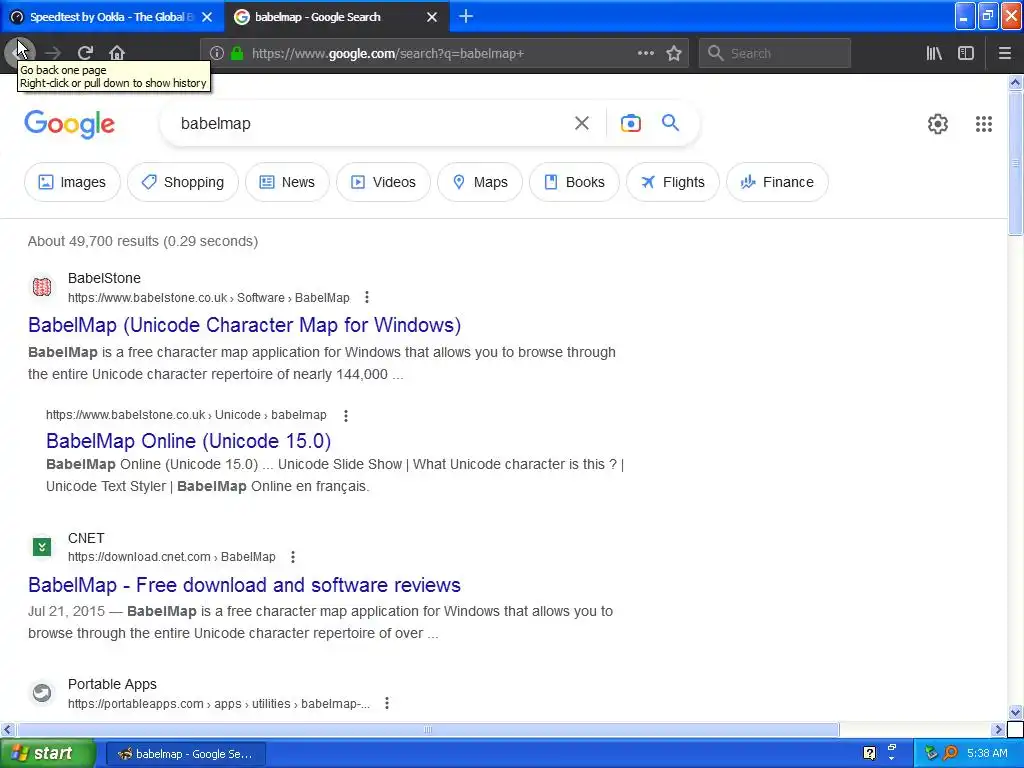Viewport: 1024px width, 768px height.
Task: Click the Google magnifier search button
Action: [670, 123]
